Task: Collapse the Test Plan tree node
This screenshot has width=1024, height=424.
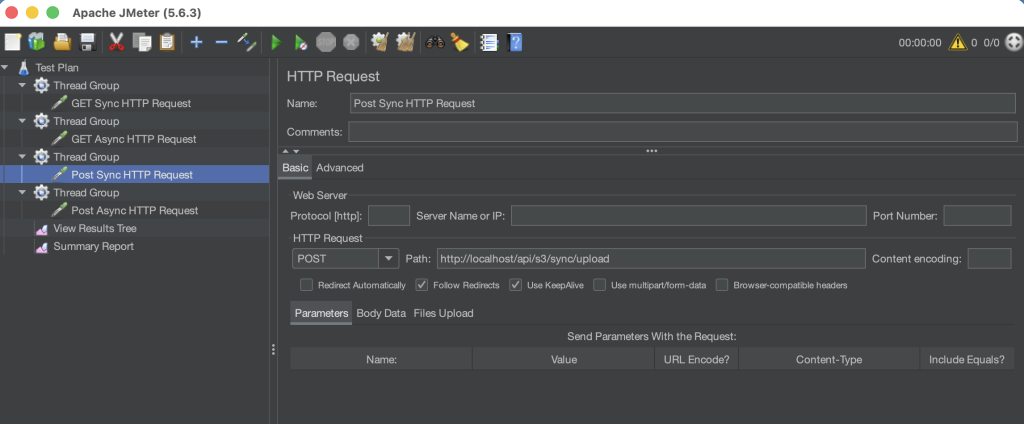Action: point(6,67)
